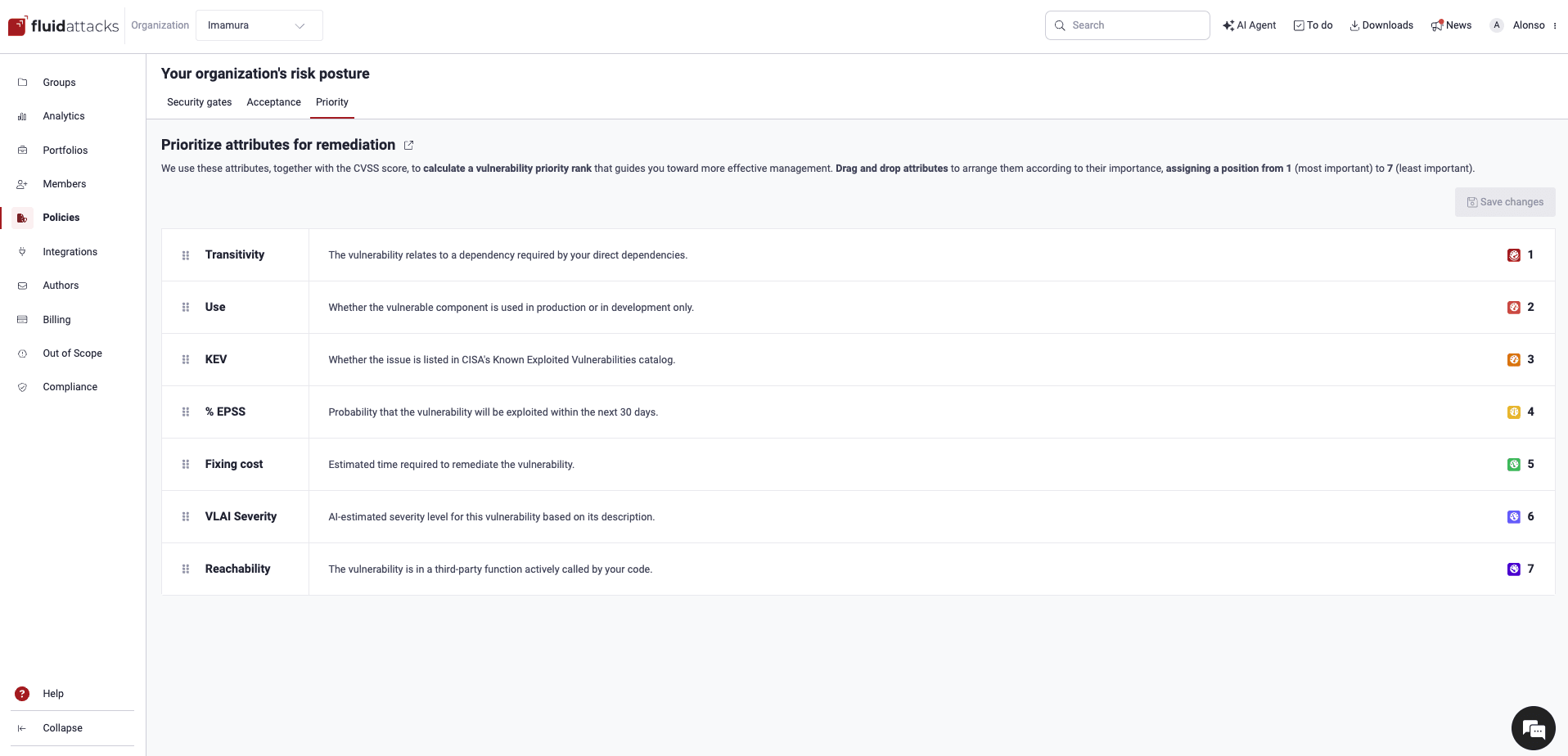
Task: Click the Transitivity row drag handle
Action: [186, 255]
